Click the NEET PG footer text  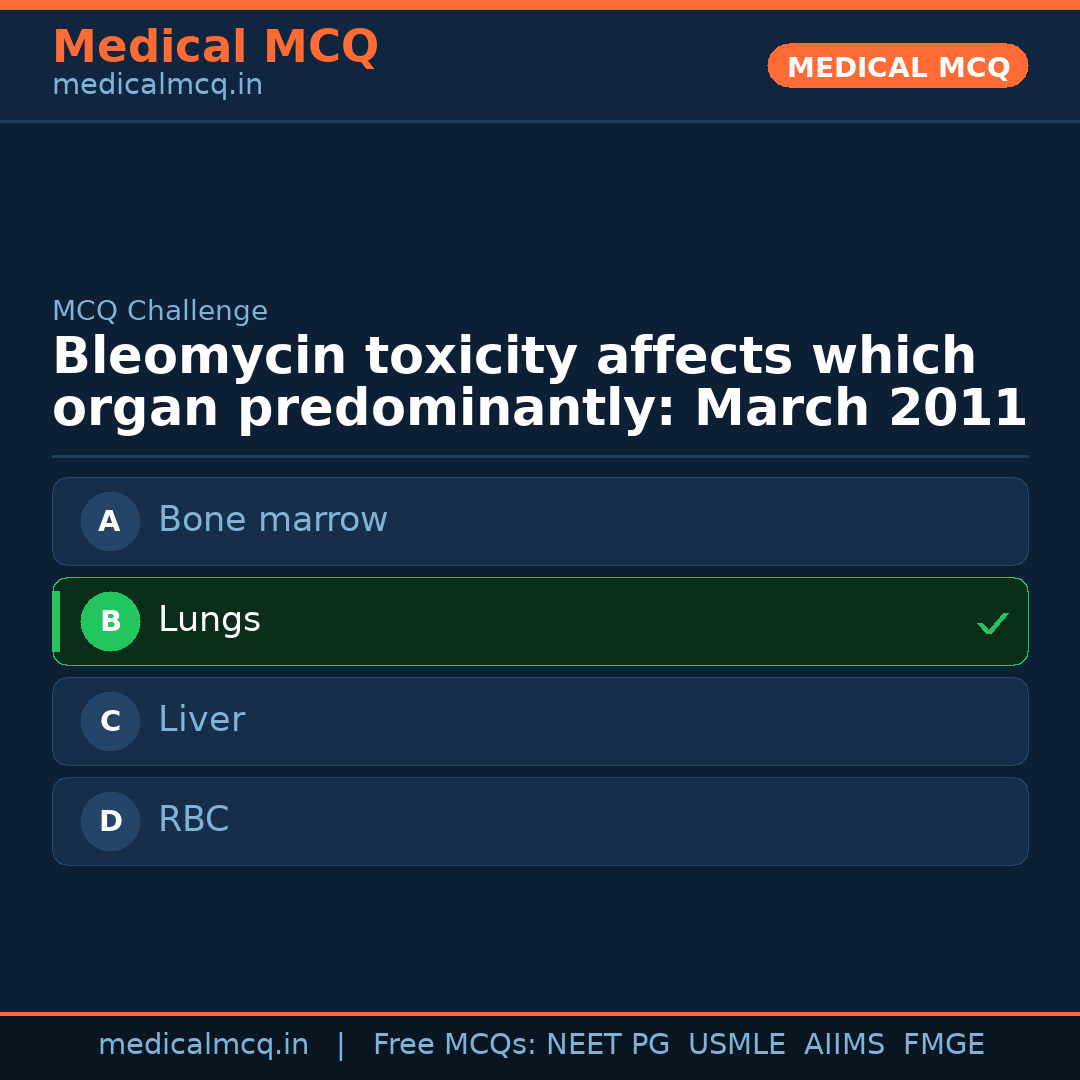point(608,1045)
